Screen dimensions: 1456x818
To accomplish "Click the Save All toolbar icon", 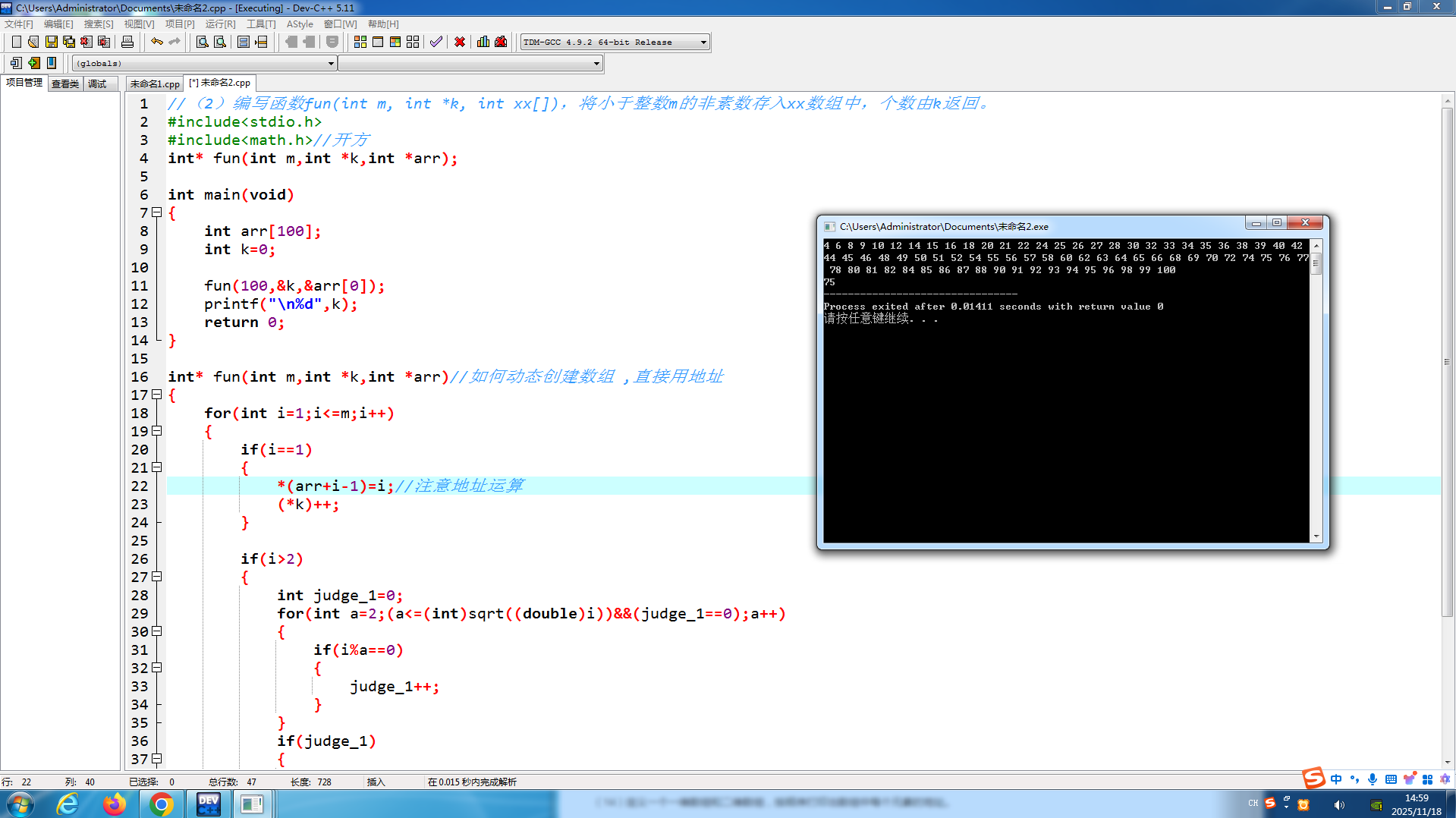I will 69,42.
